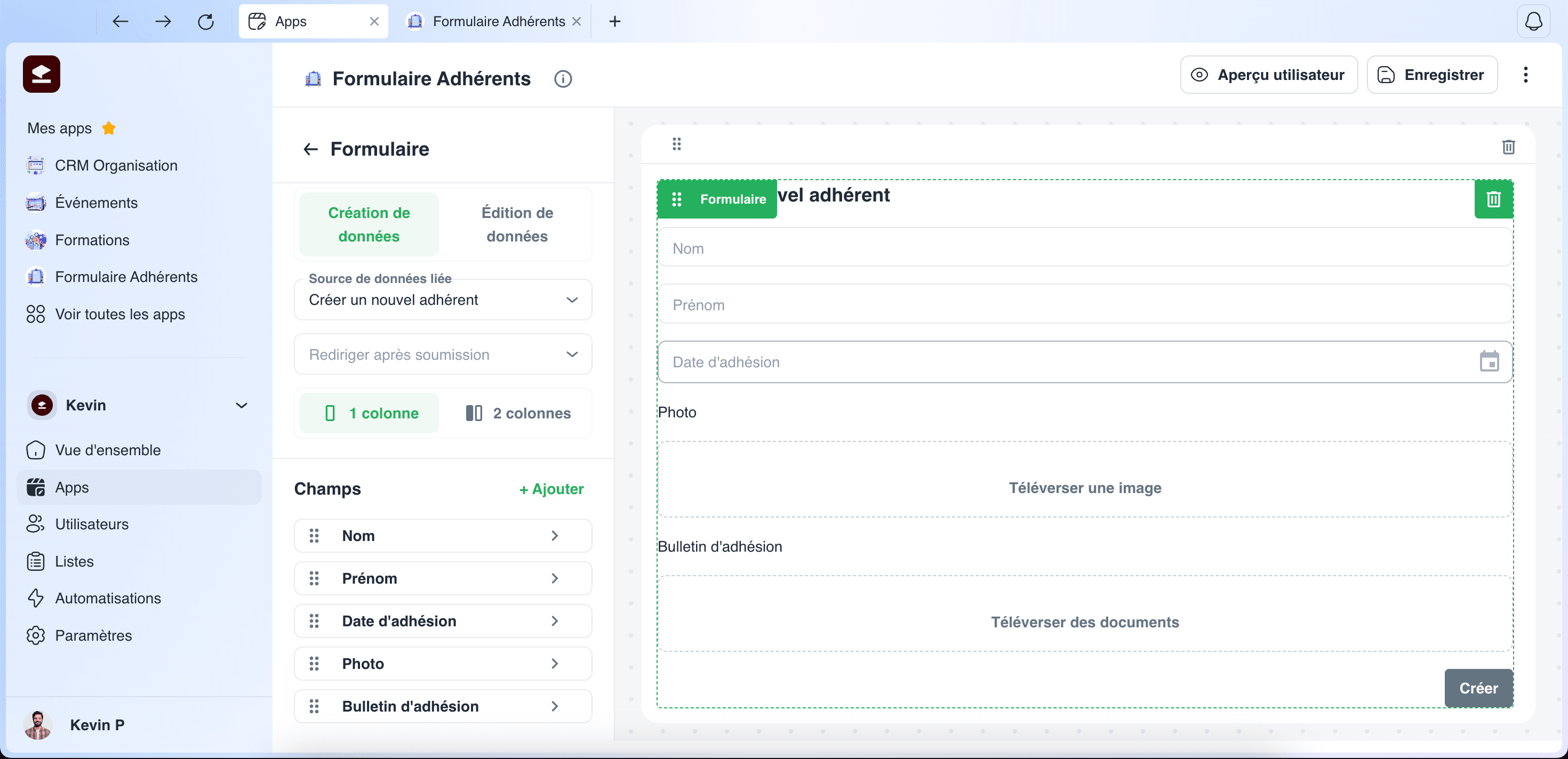Click the back arrow beside Formulaire heading
Screen dimensions: 1568x759
pyautogui.click(x=310, y=149)
